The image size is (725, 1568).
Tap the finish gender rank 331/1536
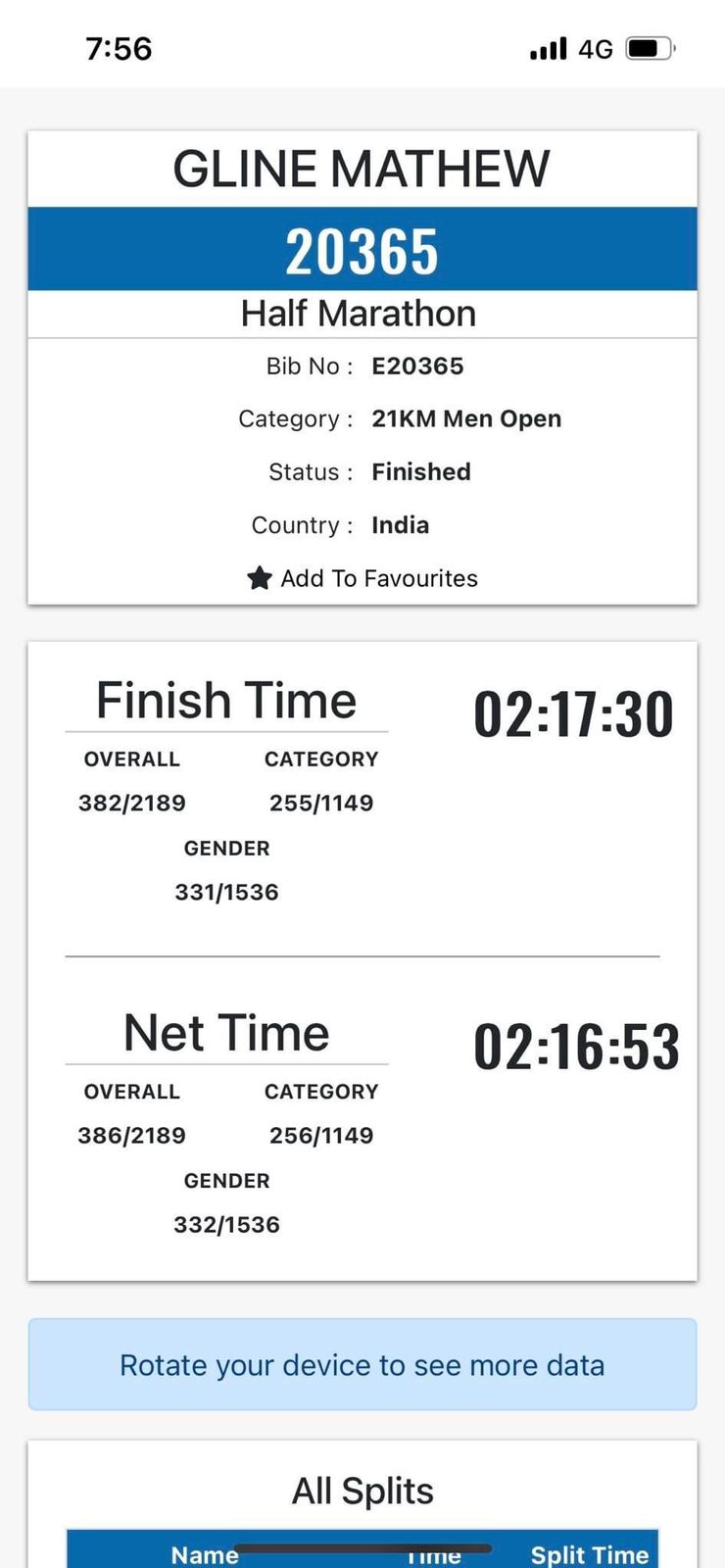click(x=226, y=893)
